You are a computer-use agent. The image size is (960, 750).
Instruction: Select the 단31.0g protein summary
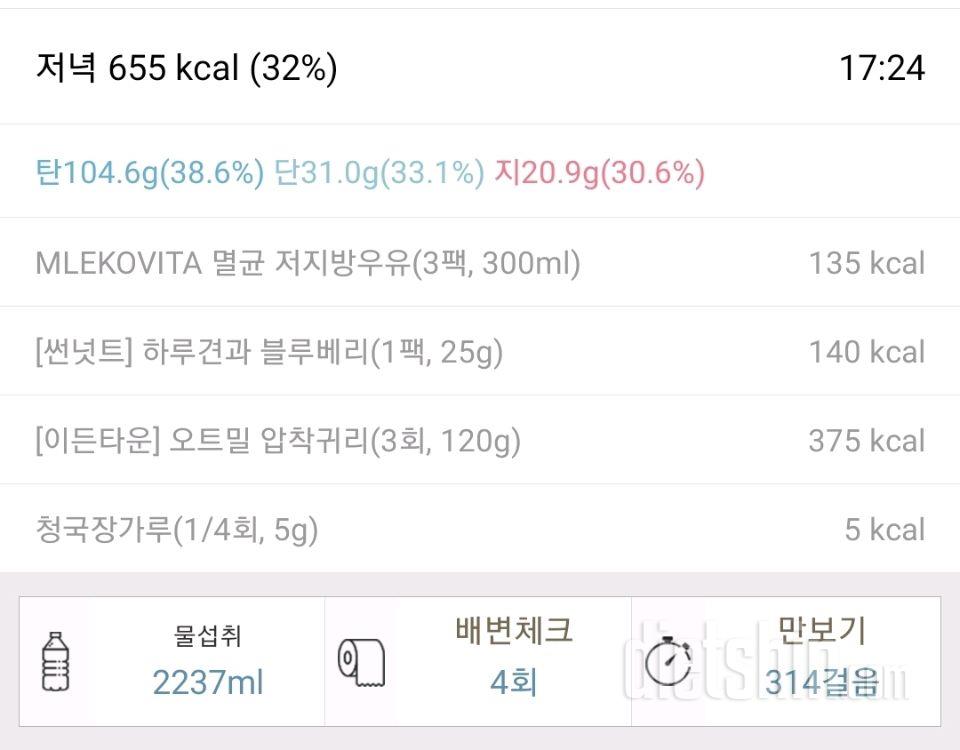point(379,174)
